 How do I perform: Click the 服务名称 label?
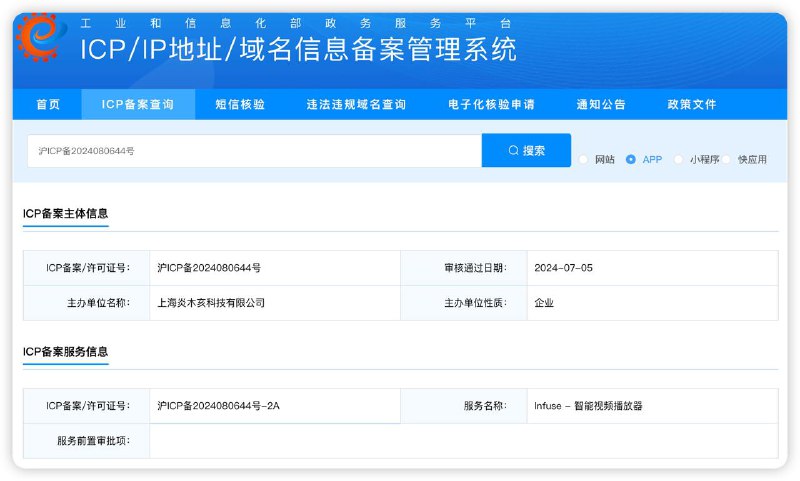point(485,406)
